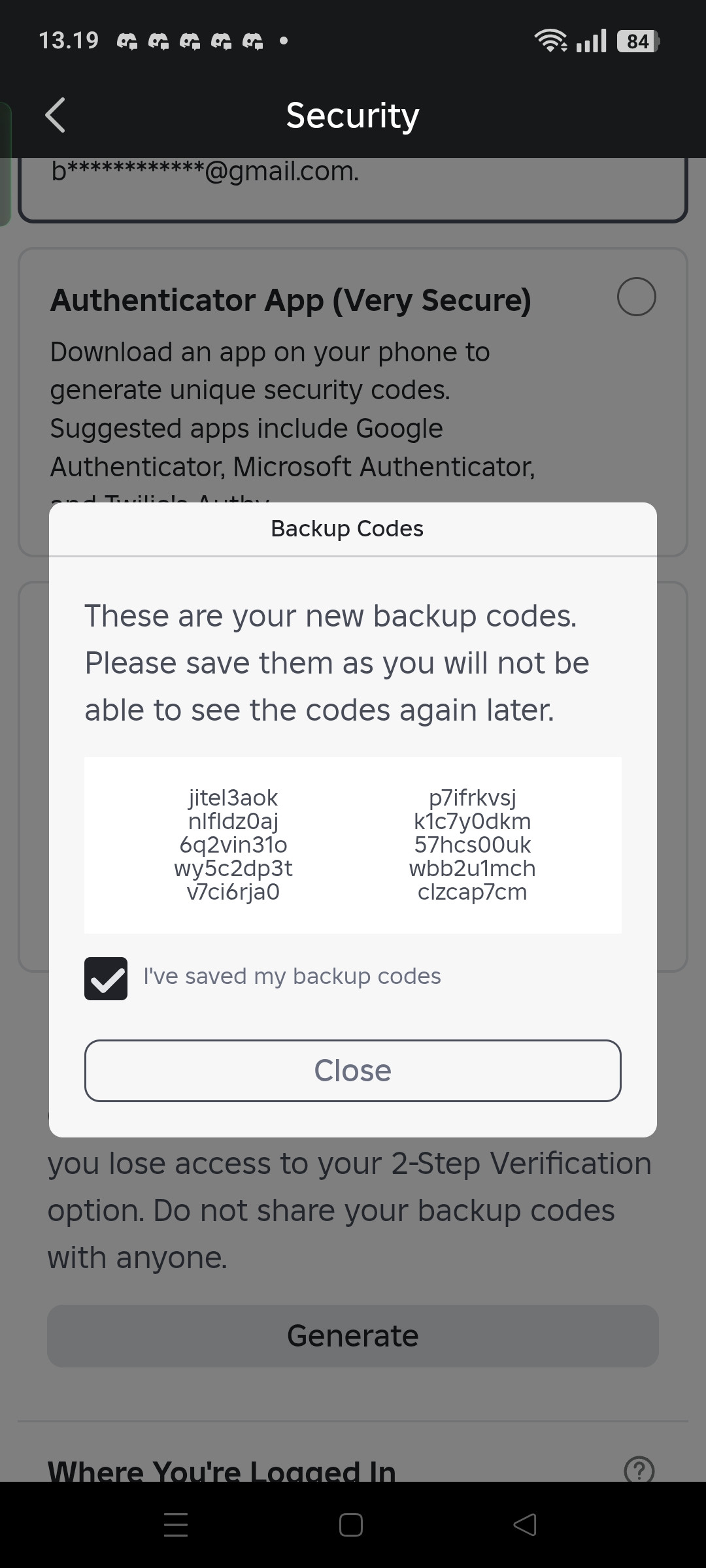
Task: Tap the battery level indicator showing 84
Action: pyautogui.click(x=637, y=41)
